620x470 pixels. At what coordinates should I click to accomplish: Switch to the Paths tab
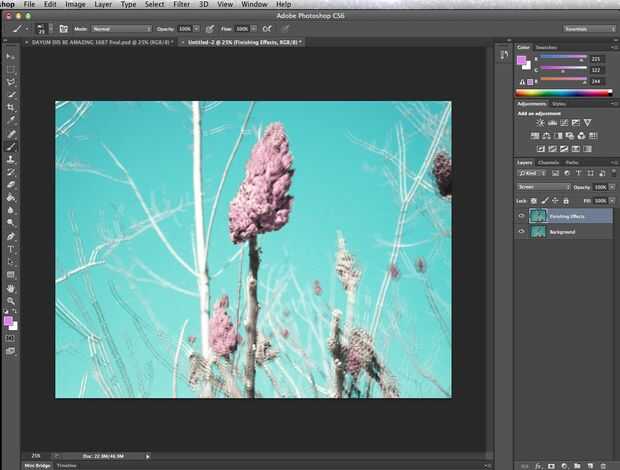pos(572,162)
